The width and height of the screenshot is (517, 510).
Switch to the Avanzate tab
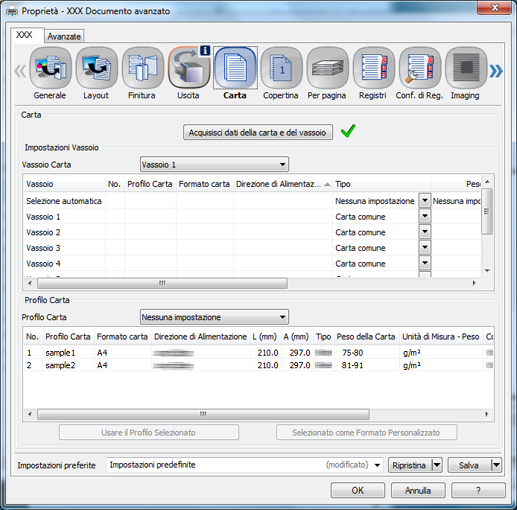click(64, 36)
